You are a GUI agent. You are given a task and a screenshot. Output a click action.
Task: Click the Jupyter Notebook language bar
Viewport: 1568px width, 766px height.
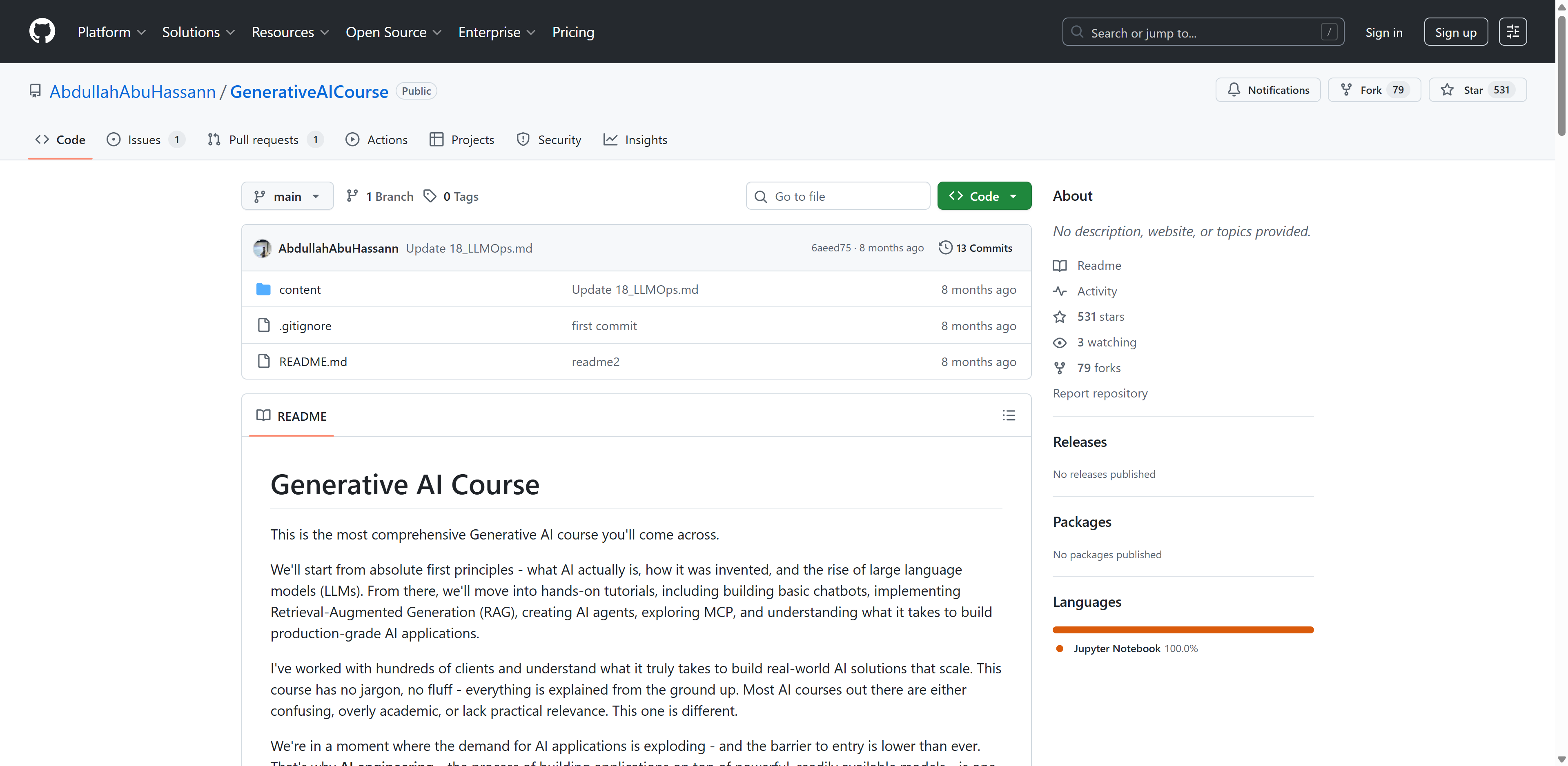tap(1182, 630)
